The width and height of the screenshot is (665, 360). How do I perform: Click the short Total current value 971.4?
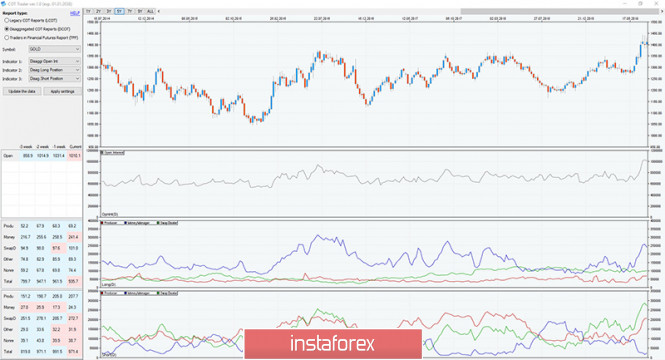tap(74, 352)
